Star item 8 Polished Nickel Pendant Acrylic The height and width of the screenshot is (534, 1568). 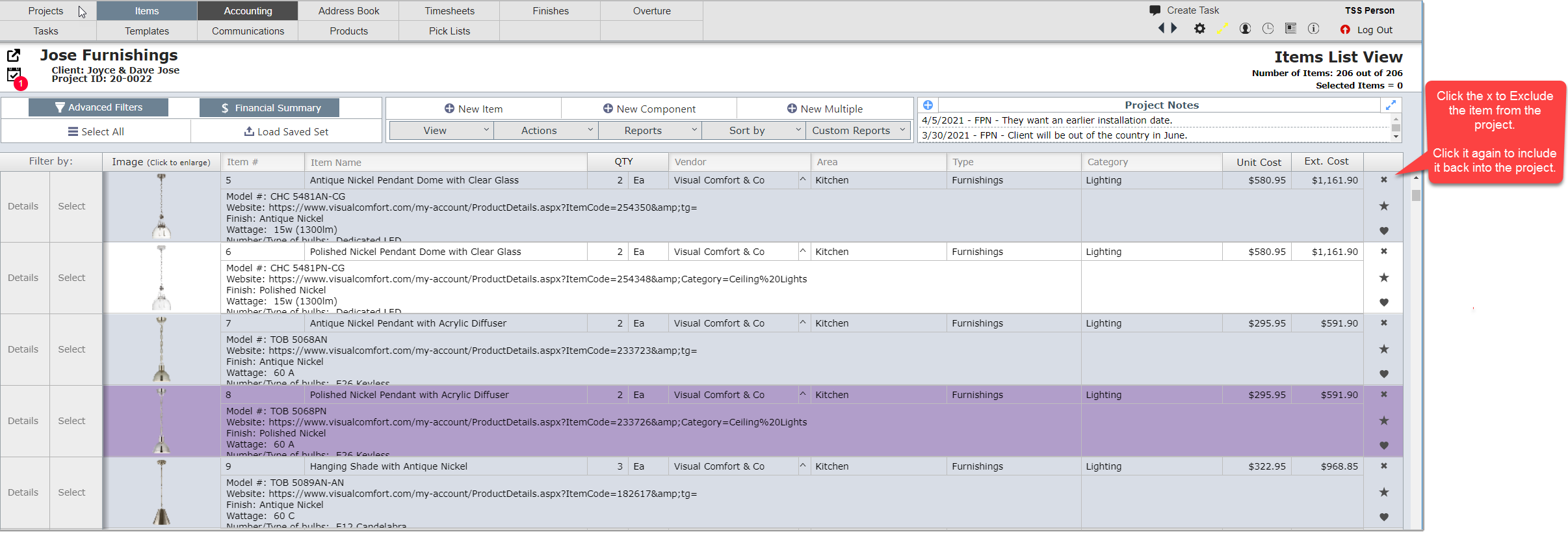point(1384,421)
